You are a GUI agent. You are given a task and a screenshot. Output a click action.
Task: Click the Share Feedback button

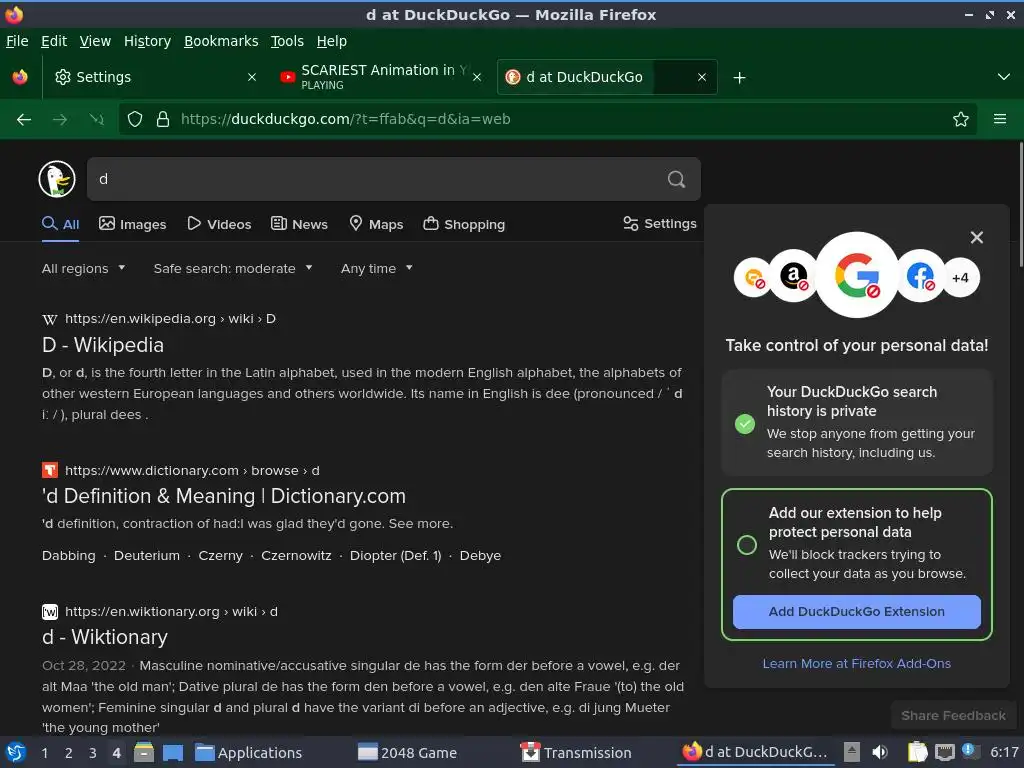click(x=953, y=715)
